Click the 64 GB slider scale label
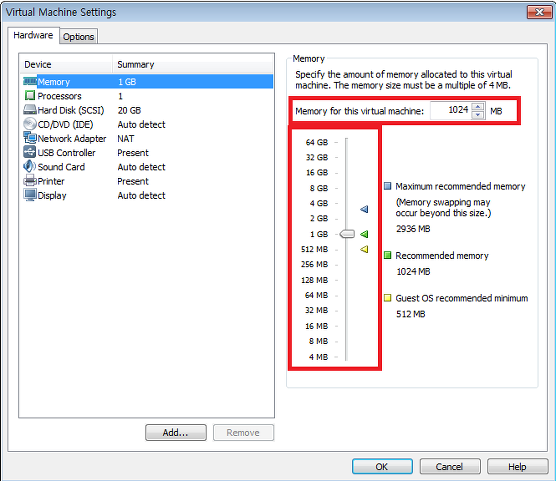The width and height of the screenshot is (556, 481). [x=317, y=142]
